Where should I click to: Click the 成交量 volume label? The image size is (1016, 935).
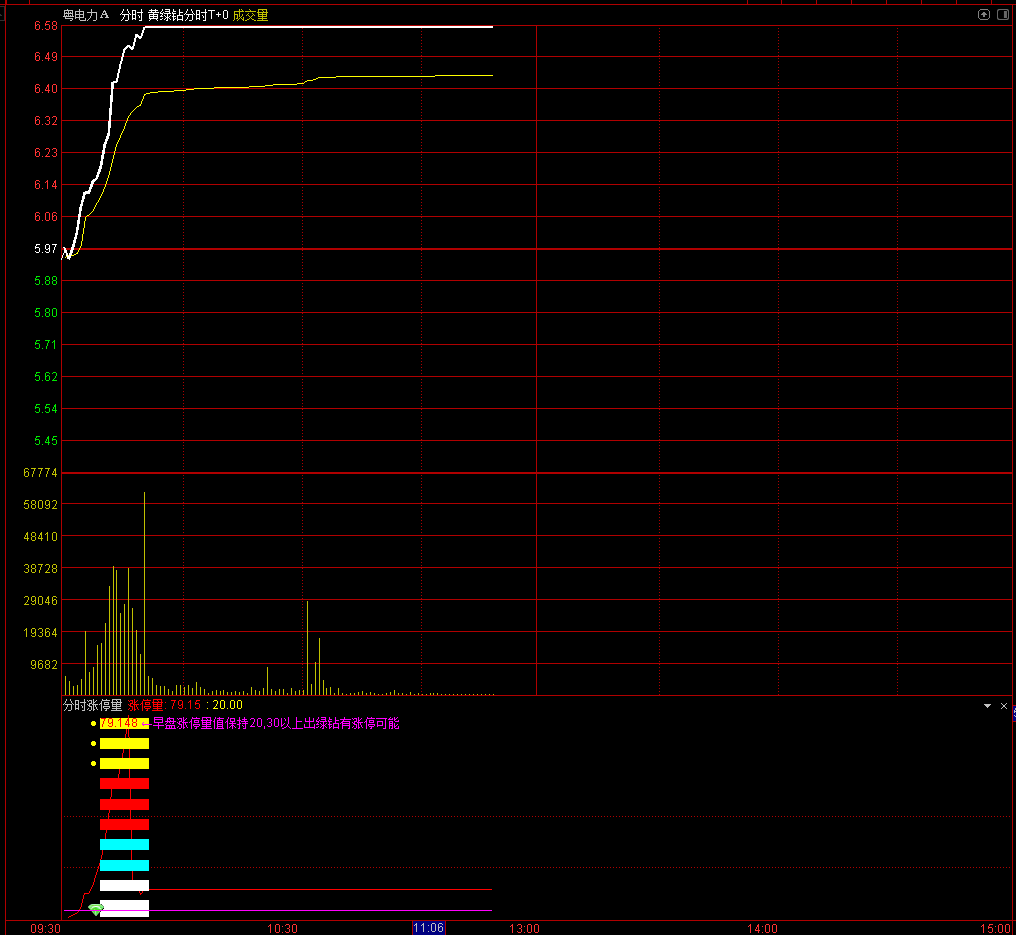pos(250,15)
